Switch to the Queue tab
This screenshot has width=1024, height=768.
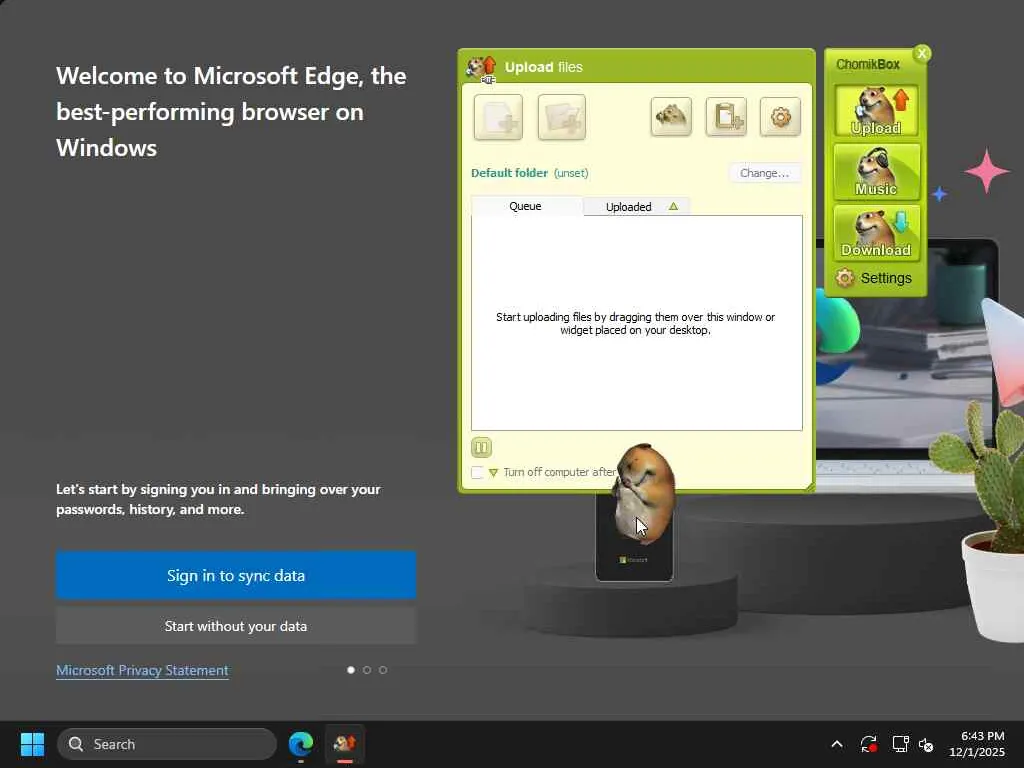[x=526, y=206]
